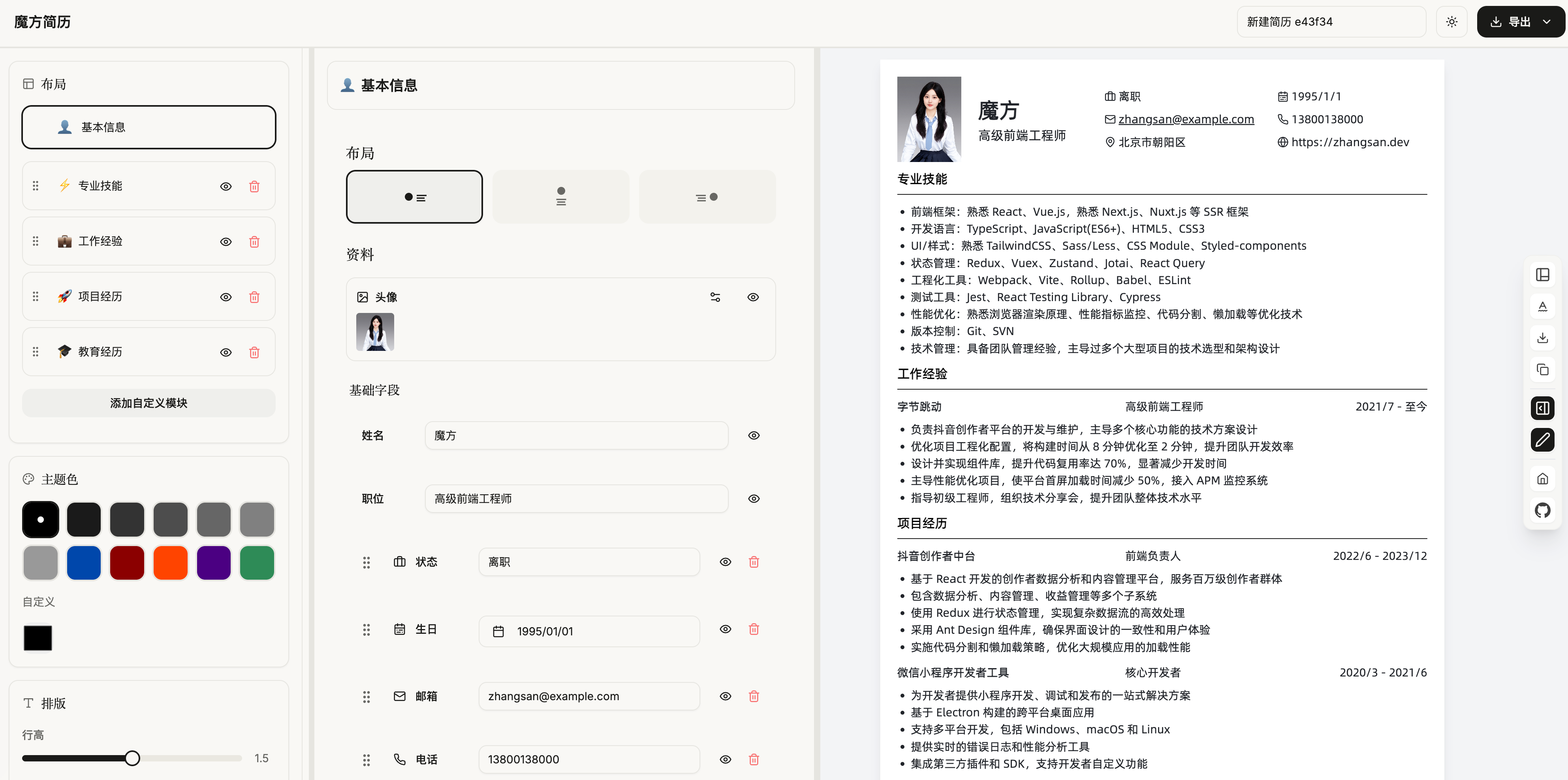Image resolution: width=1568 pixels, height=780 pixels.
Task: Open the typography settings icon in right toolbar
Action: pos(1542,306)
